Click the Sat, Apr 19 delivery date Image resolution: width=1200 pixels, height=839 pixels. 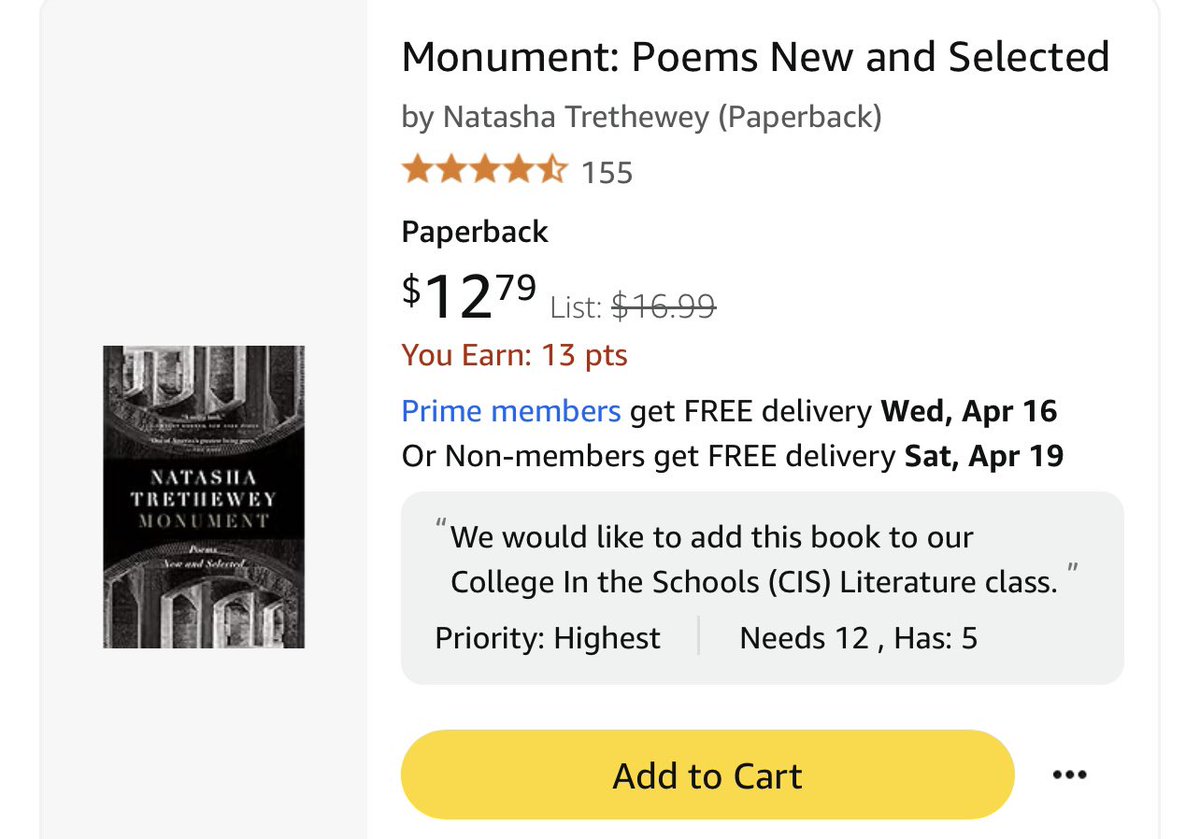(x=984, y=457)
